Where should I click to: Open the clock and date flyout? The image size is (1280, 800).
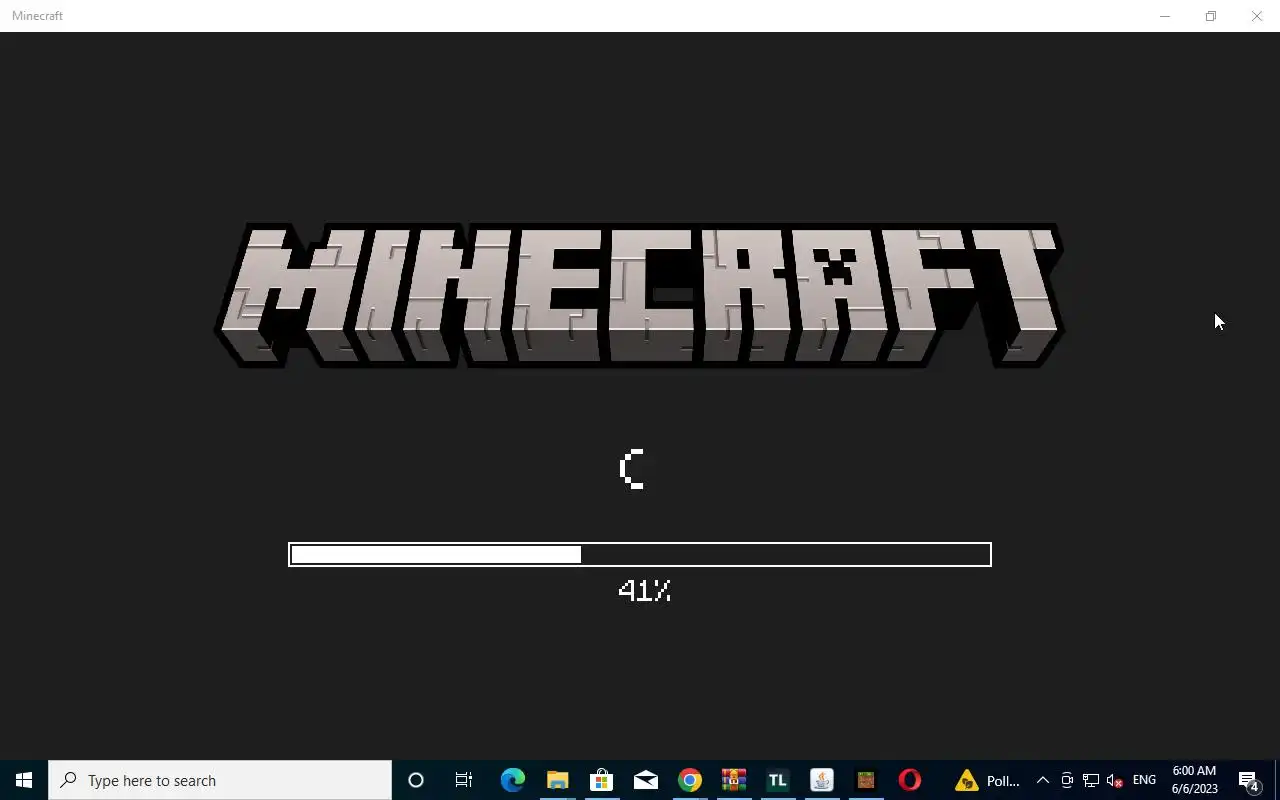(1195, 780)
